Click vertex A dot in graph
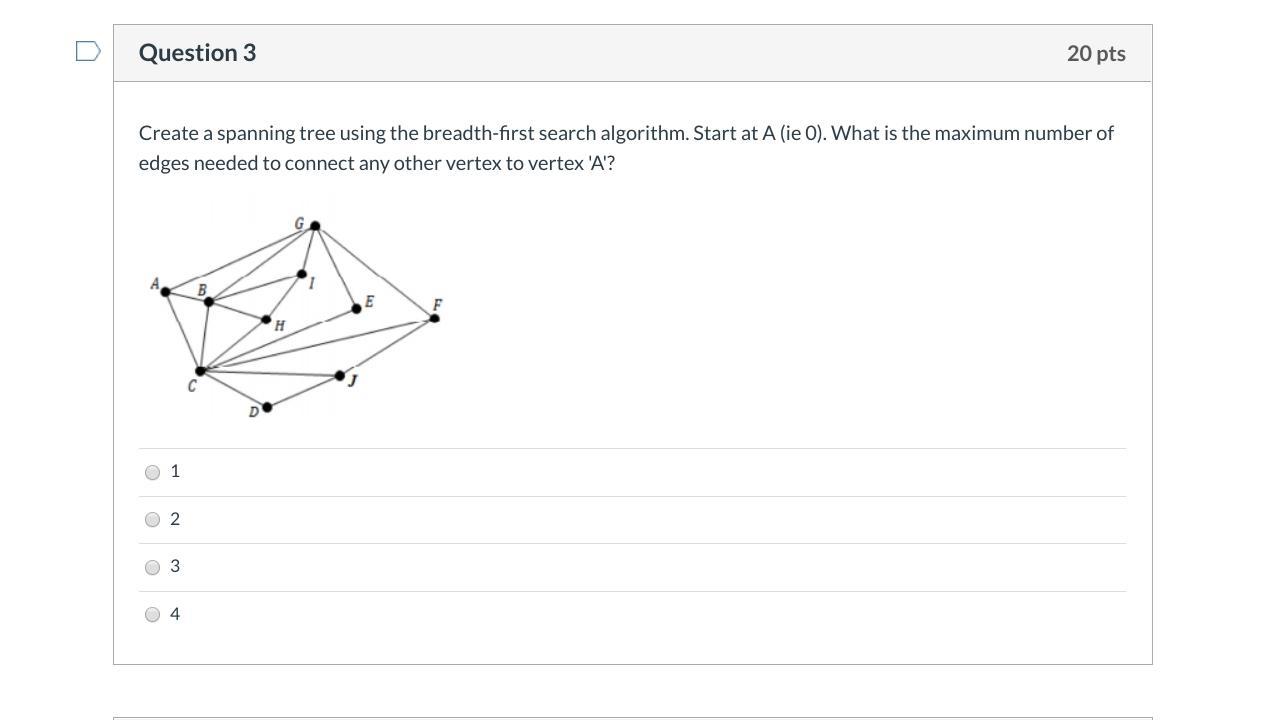The image size is (1278, 720). [165, 292]
